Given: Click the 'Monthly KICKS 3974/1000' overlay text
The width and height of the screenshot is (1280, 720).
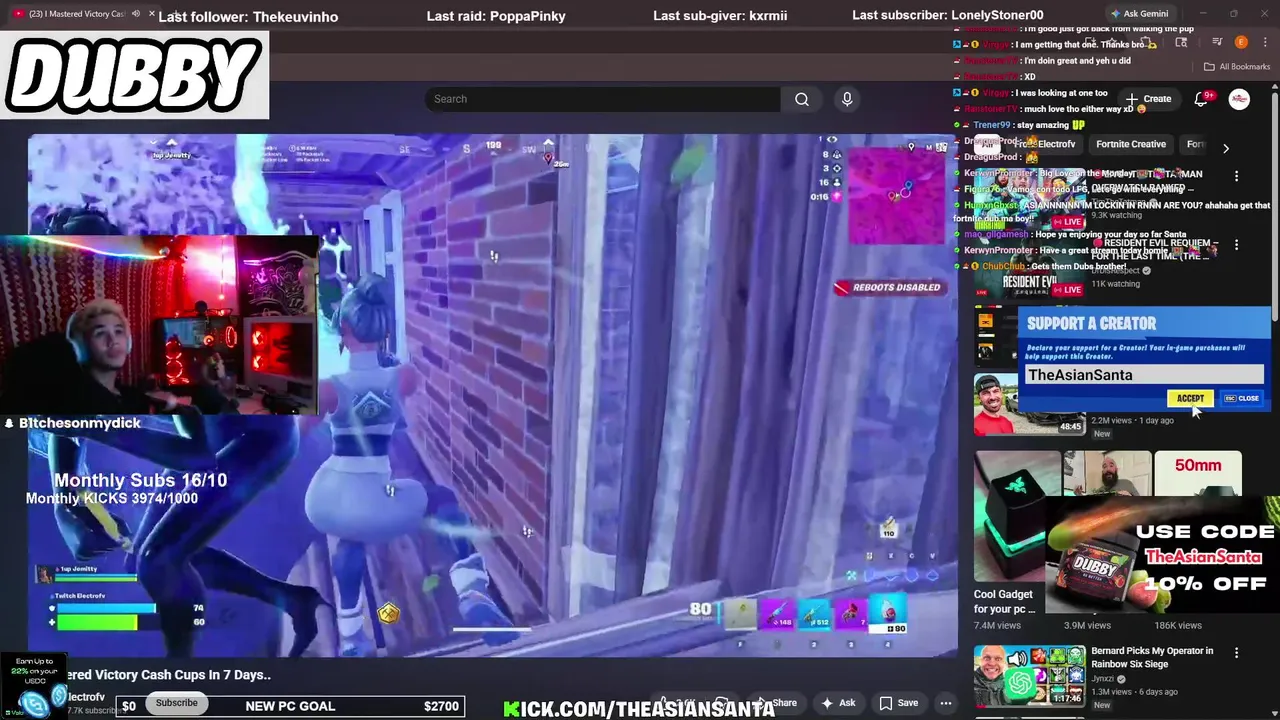Looking at the screenshot, I should (112, 498).
